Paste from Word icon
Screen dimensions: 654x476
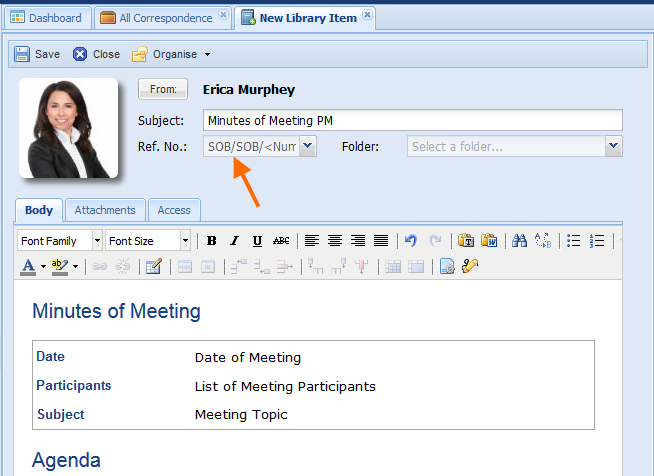point(489,241)
